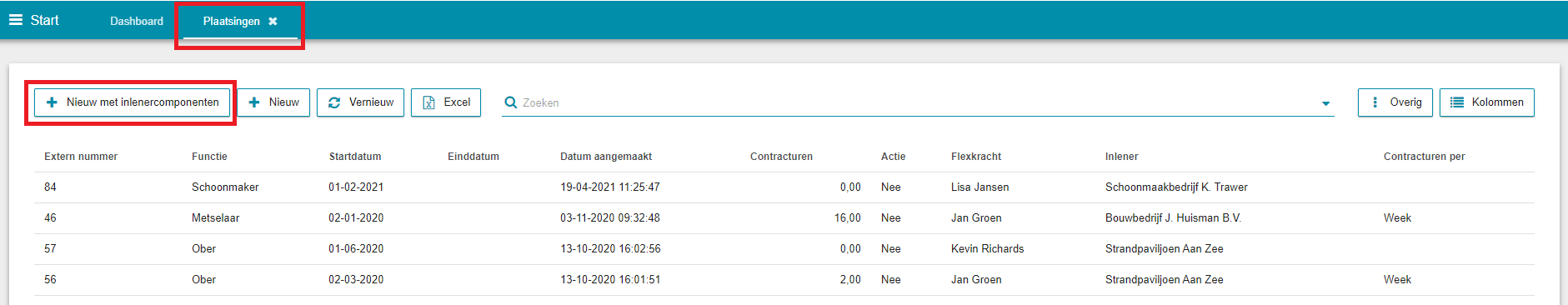
Task: Click Nieuw met inlenercomponenten button
Action: [x=132, y=102]
